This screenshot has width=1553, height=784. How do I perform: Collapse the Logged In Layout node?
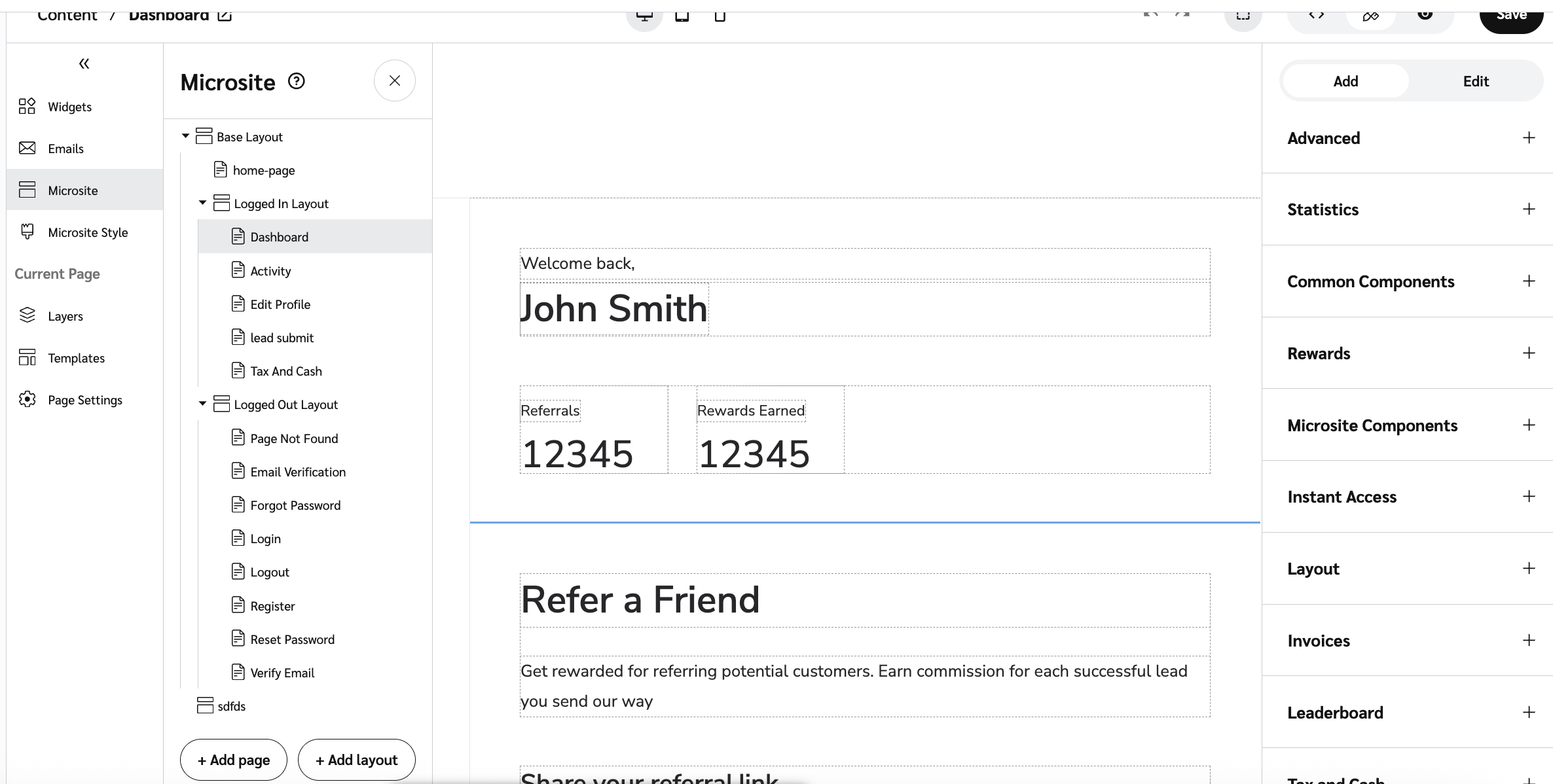[x=202, y=203]
